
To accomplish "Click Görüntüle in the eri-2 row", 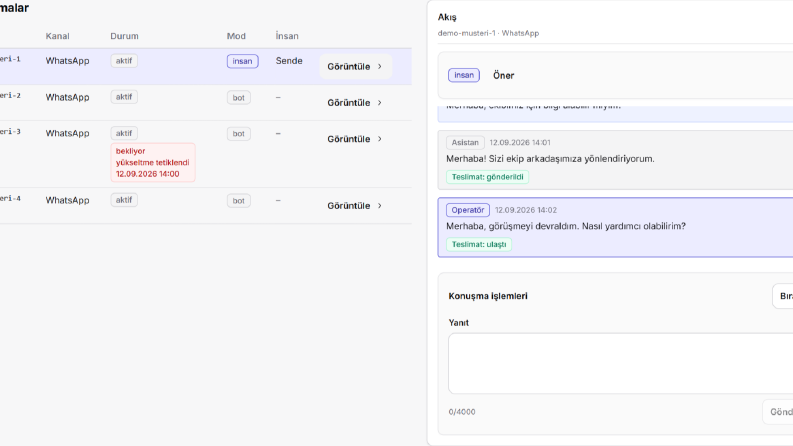I will point(356,103).
